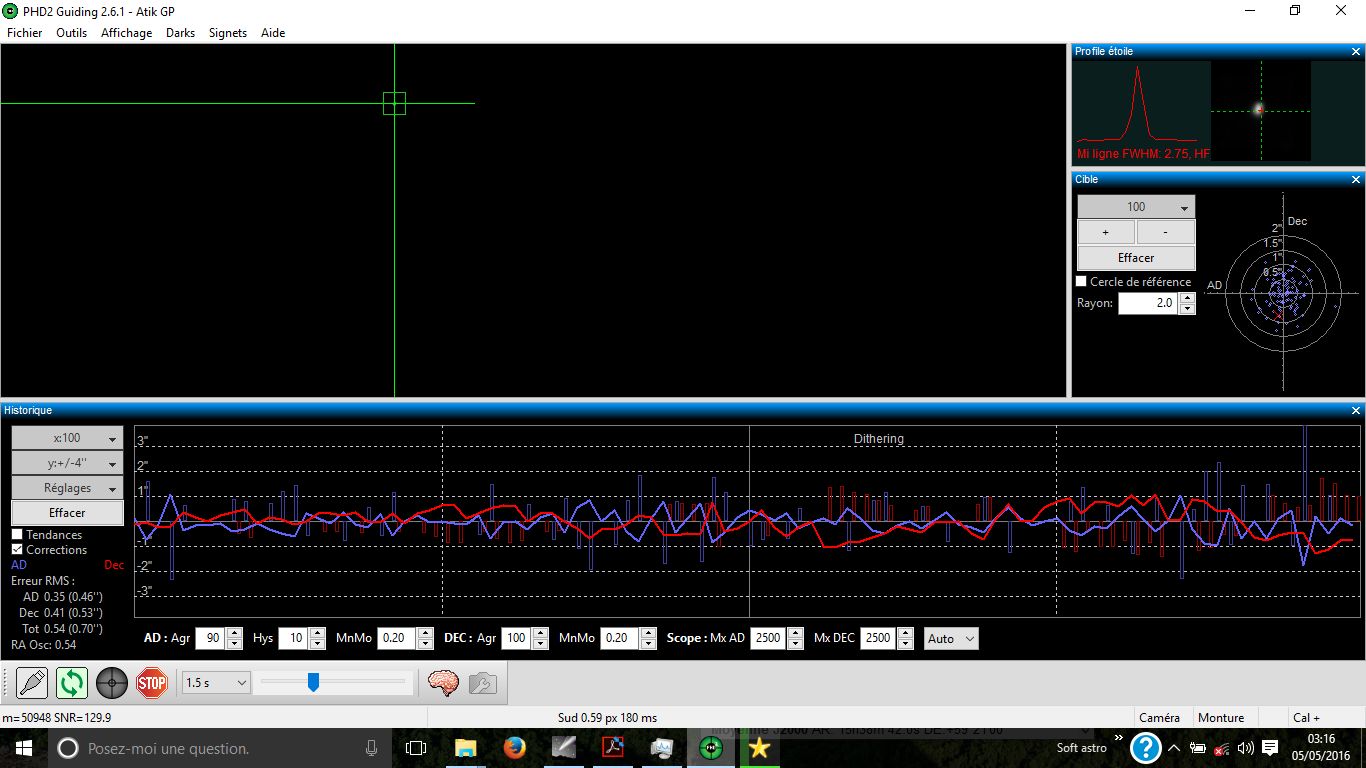Open the Fichier menu
This screenshot has height=768, width=1366.
tap(25, 33)
